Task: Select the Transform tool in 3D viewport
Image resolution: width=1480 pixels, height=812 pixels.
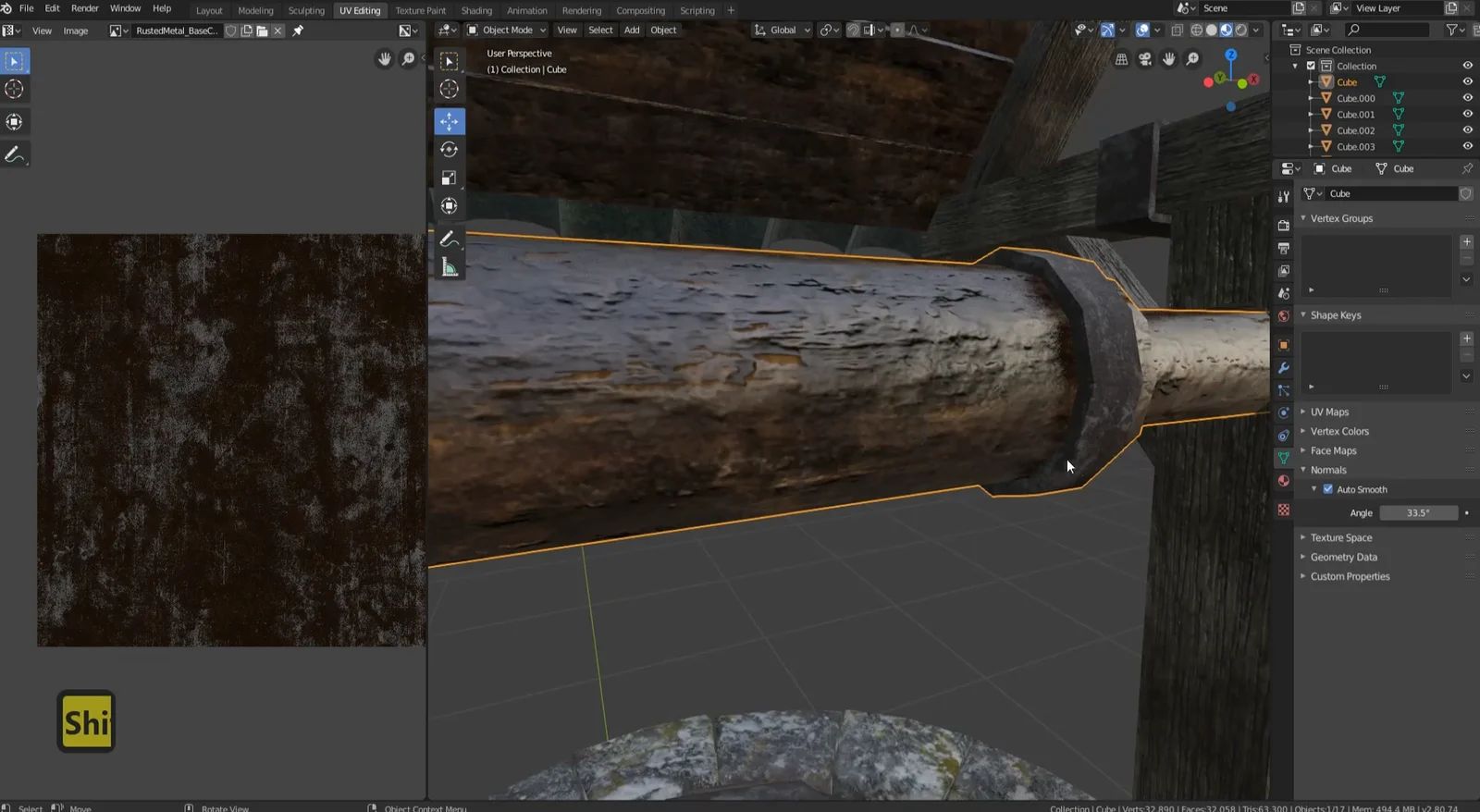Action: pyautogui.click(x=450, y=206)
